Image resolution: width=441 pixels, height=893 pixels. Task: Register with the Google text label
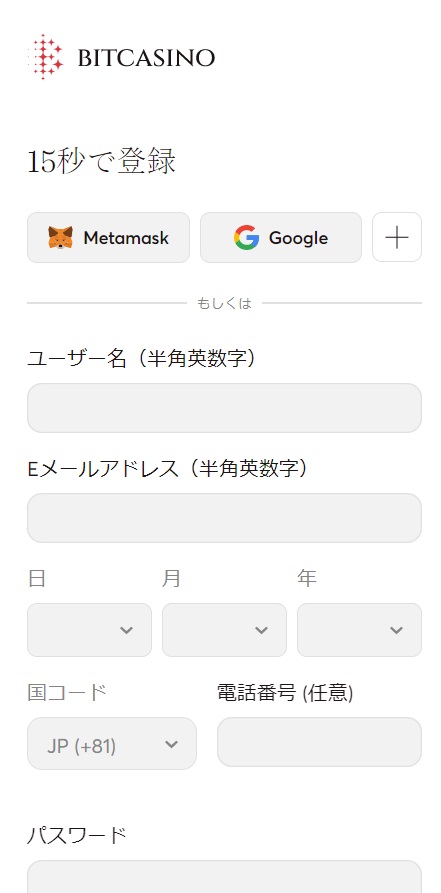coord(298,238)
